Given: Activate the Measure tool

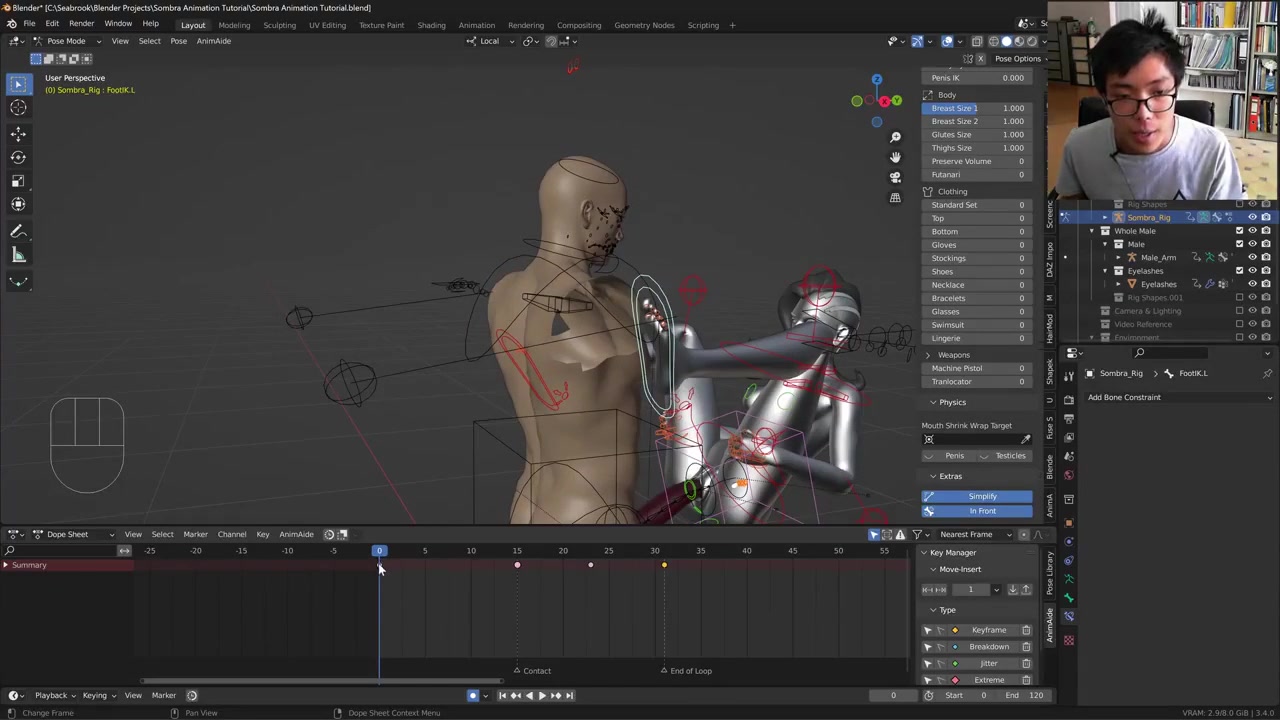Looking at the screenshot, I should [18, 255].
